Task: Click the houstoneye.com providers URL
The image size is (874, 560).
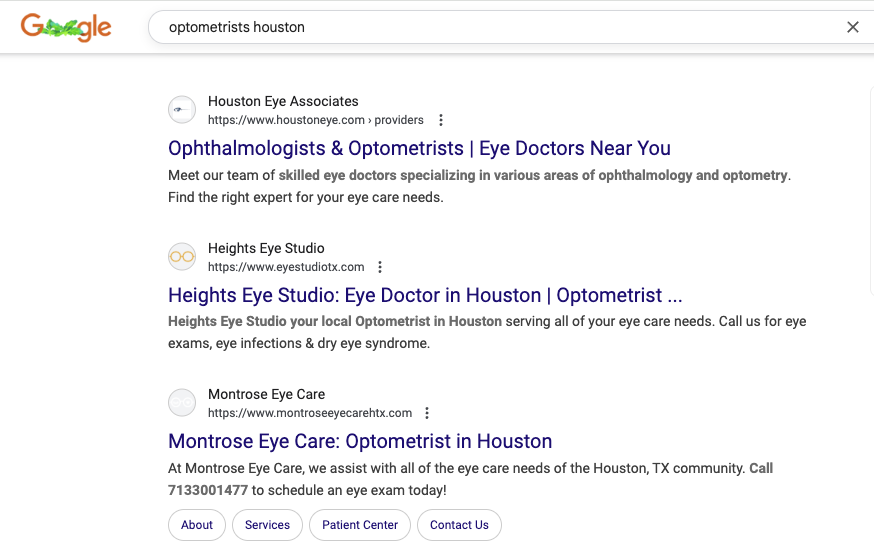Action: click(315, 120)
